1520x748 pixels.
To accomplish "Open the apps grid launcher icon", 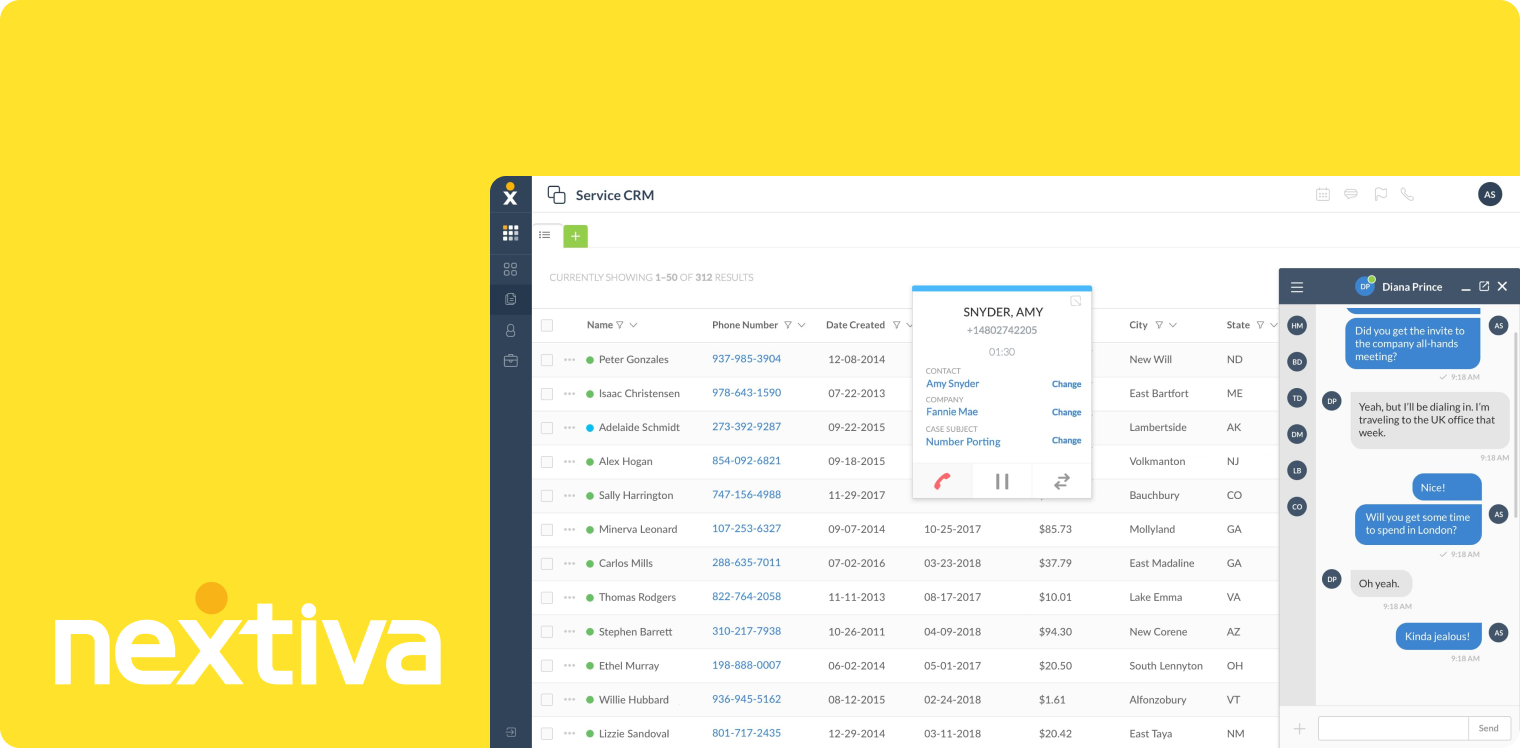I will (510, 233).
